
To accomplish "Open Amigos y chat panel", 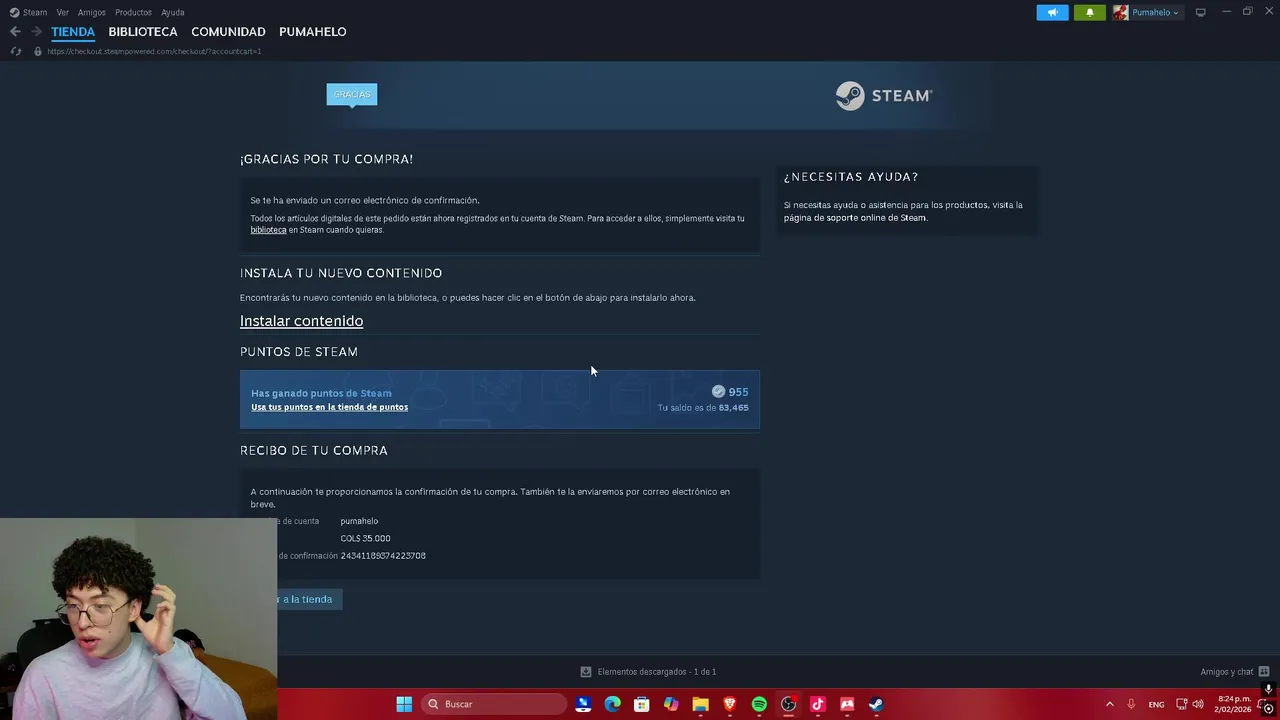I will pos(1227,672).
